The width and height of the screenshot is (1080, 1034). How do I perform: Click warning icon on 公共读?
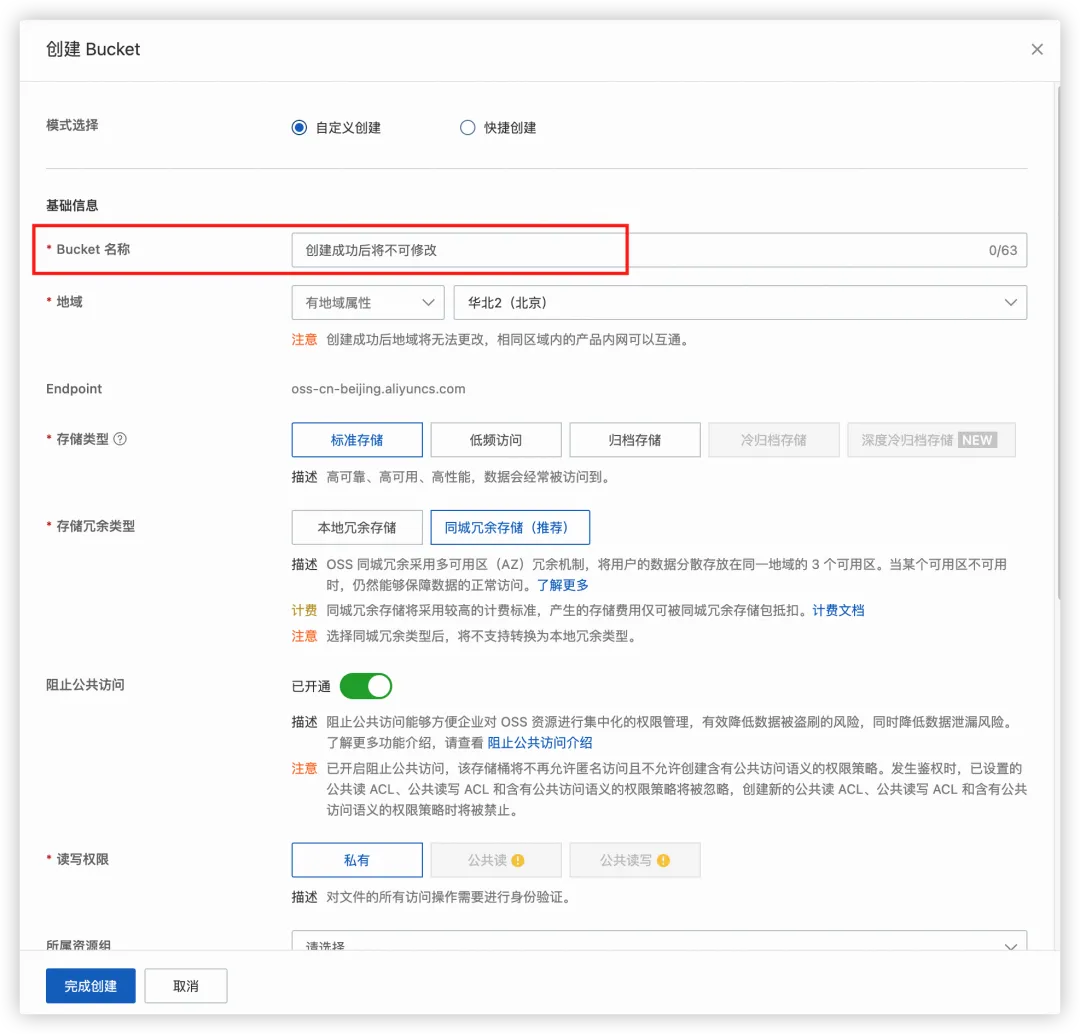518,860
